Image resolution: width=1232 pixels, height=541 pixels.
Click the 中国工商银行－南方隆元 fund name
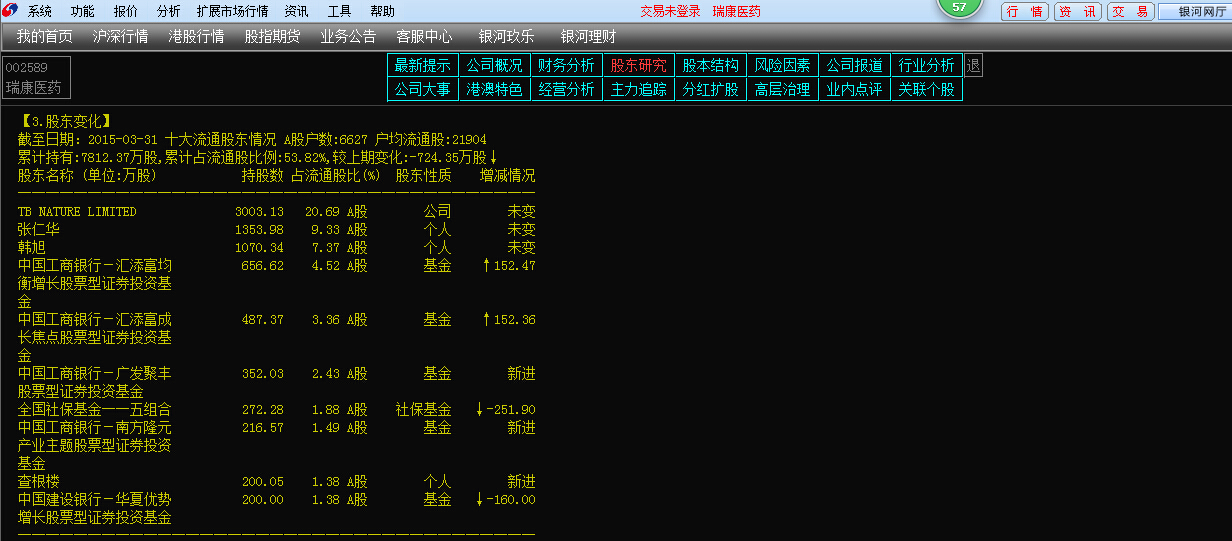point(95,428)
